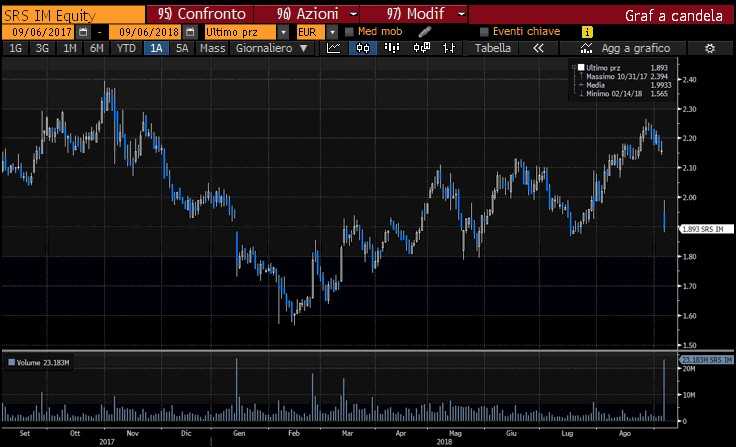Select the 3G range tab
Screen dimensions: 736x447
pyautogui.click(x=42, y=48)
